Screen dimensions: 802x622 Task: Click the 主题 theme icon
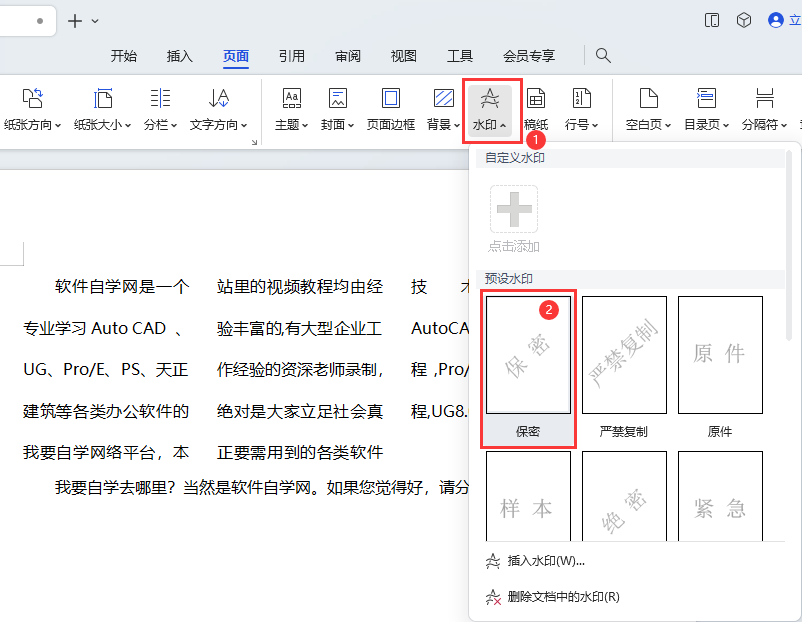click(292, 98)
